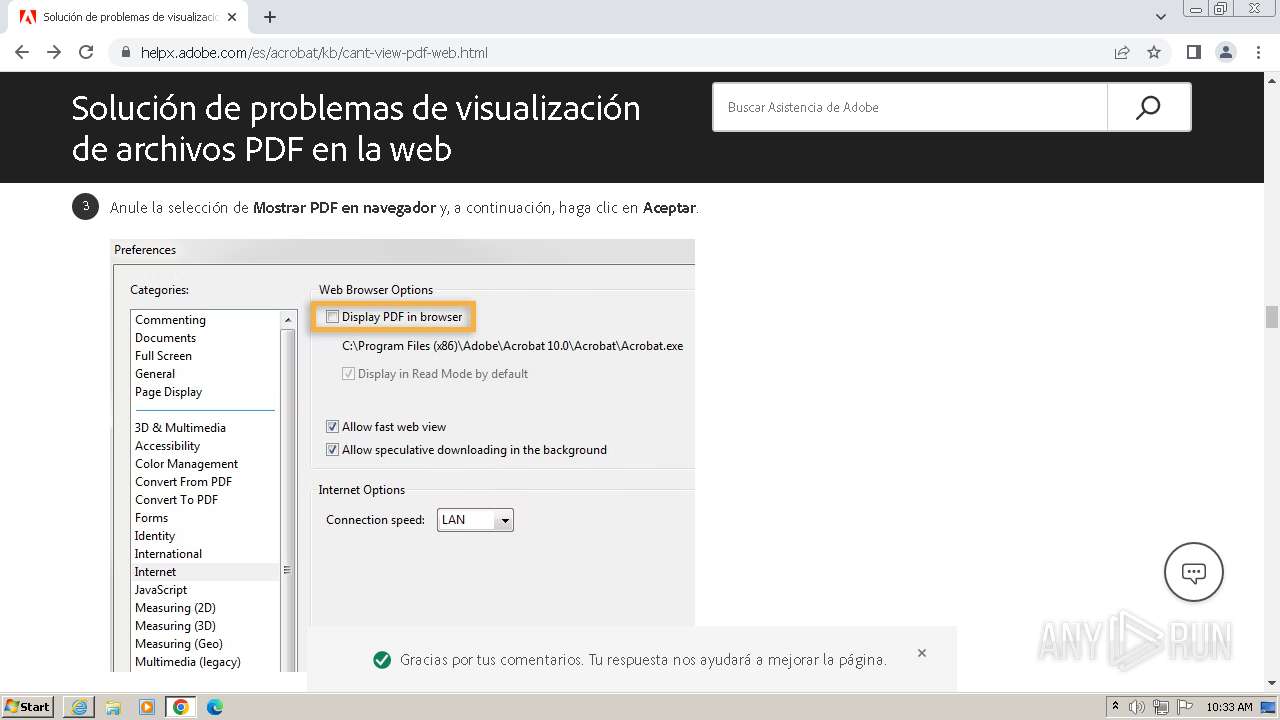View site information via the lock icon
1280x720 pixels.
pyautogui.click(x=126, y=52)
